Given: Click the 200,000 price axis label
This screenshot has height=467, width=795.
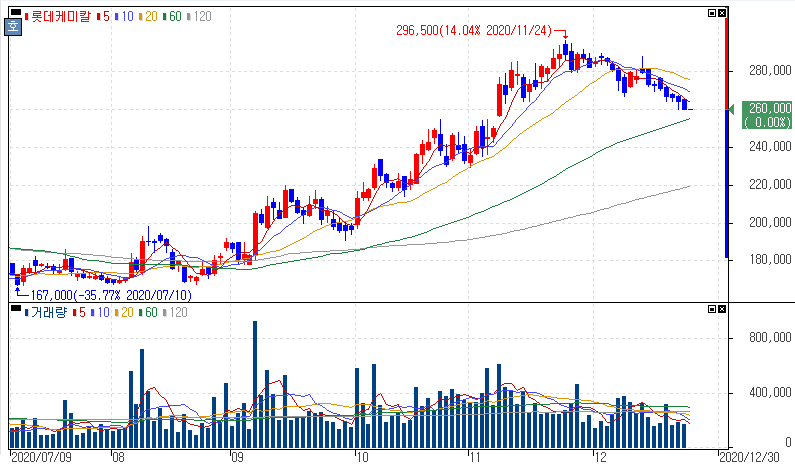Looking at the screenshot, I should pos(770,222).
